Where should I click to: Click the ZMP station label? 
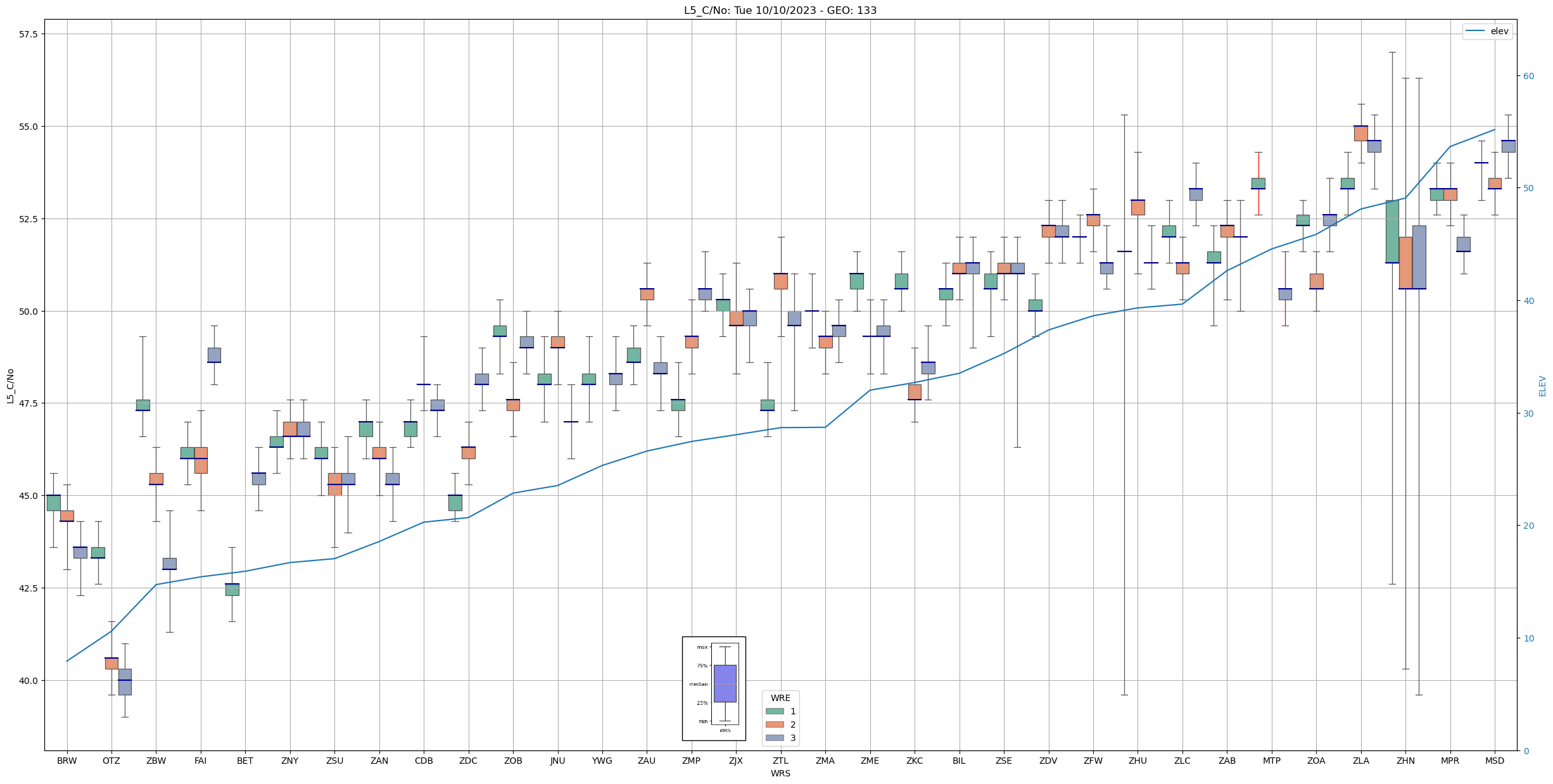tap(692, 761)
